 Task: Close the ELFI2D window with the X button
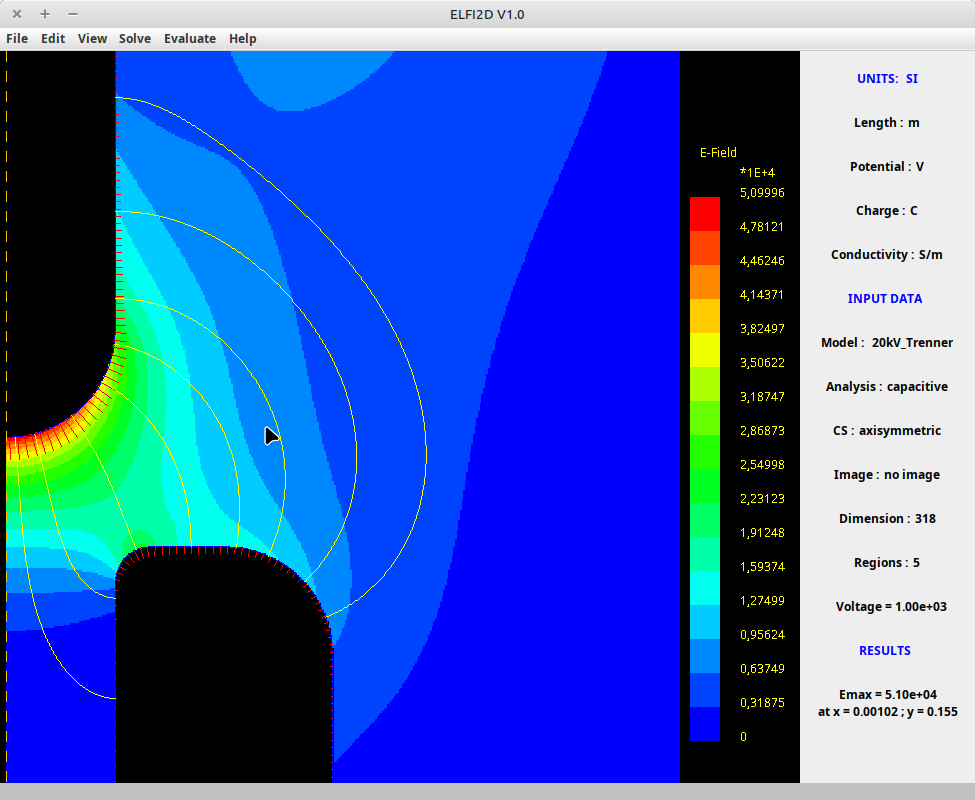click(x=17, y=14)
